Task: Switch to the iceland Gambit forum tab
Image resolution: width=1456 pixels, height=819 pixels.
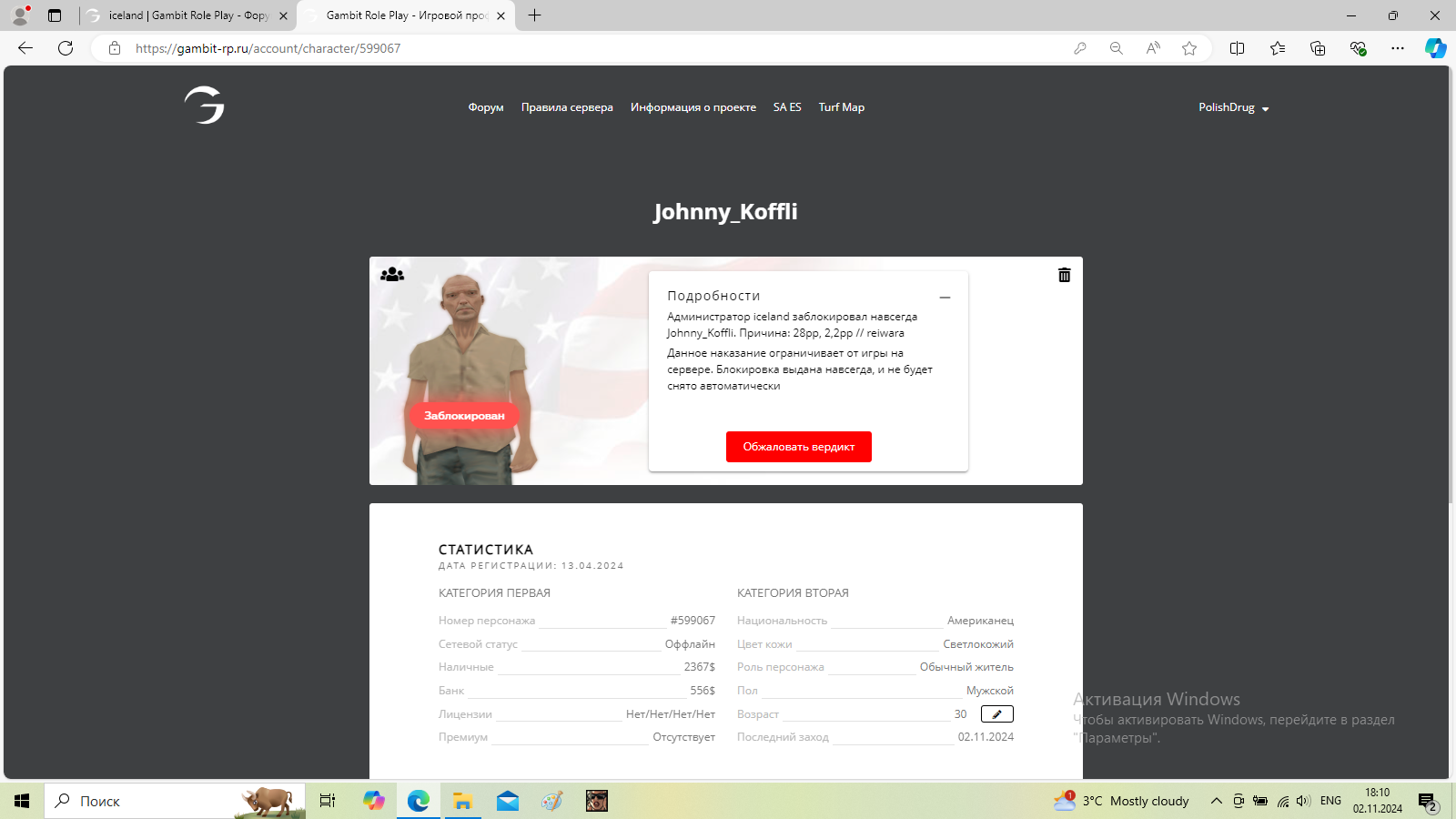Action: coord(187,15)
